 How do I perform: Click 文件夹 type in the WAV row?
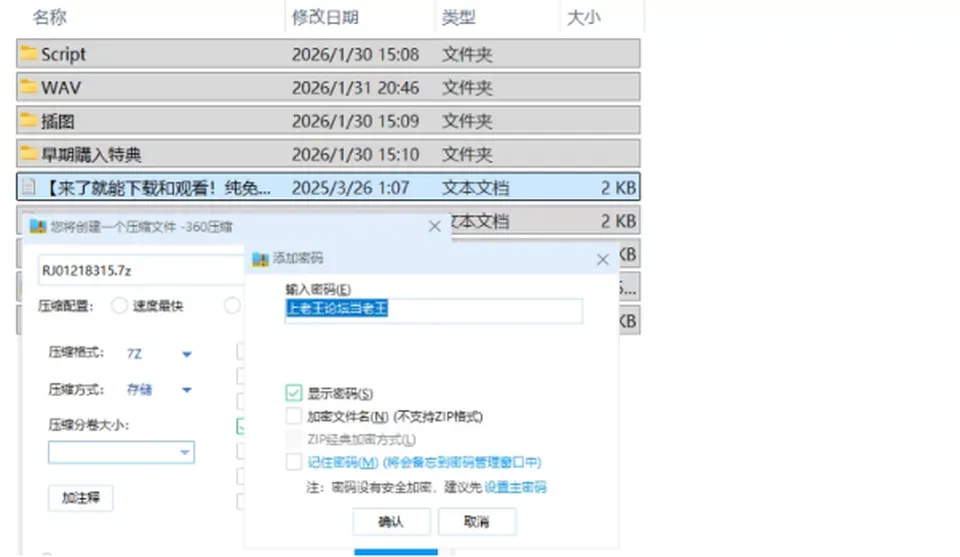coord(467,88)
